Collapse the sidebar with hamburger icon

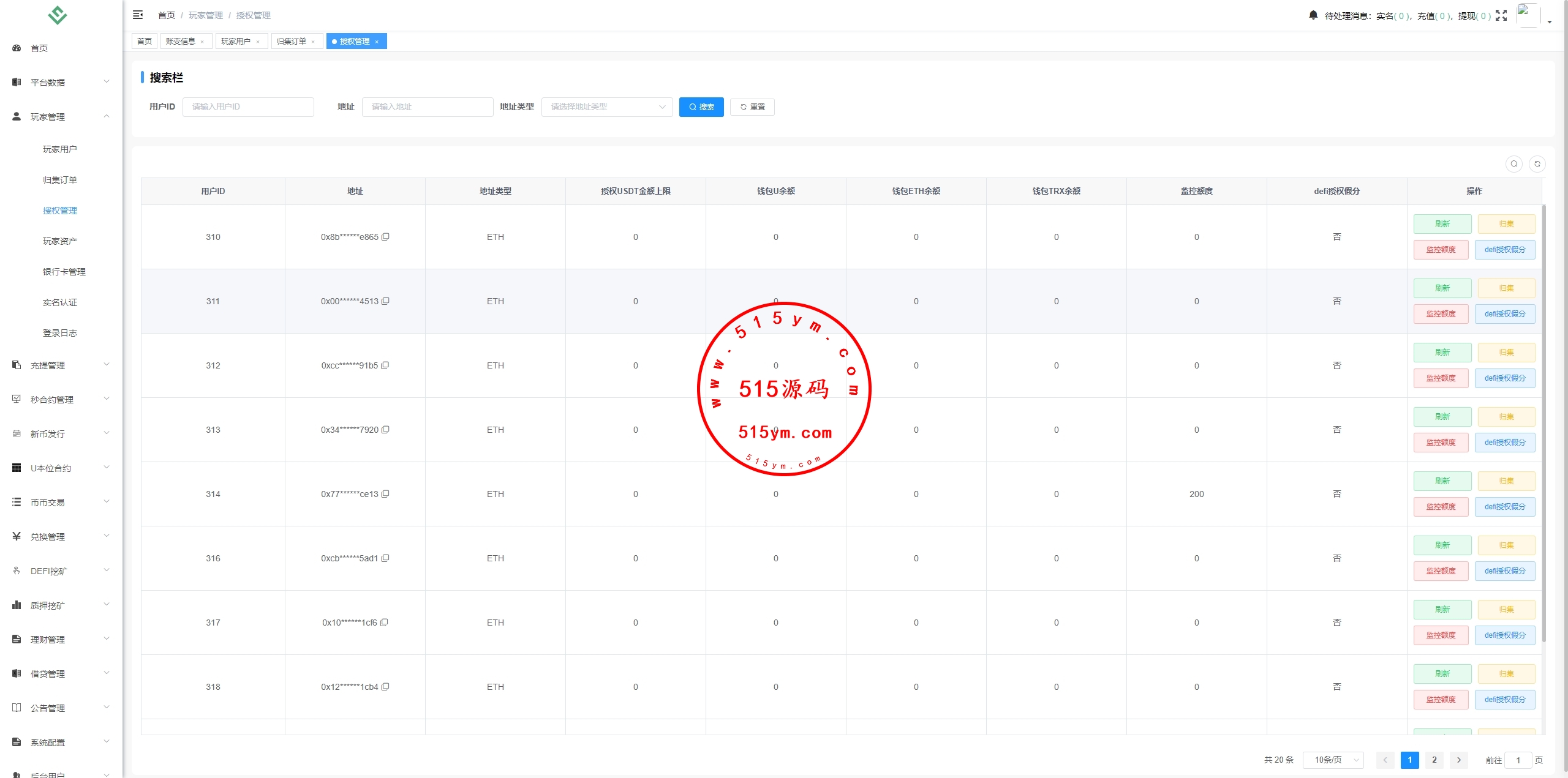click(138, 15)
